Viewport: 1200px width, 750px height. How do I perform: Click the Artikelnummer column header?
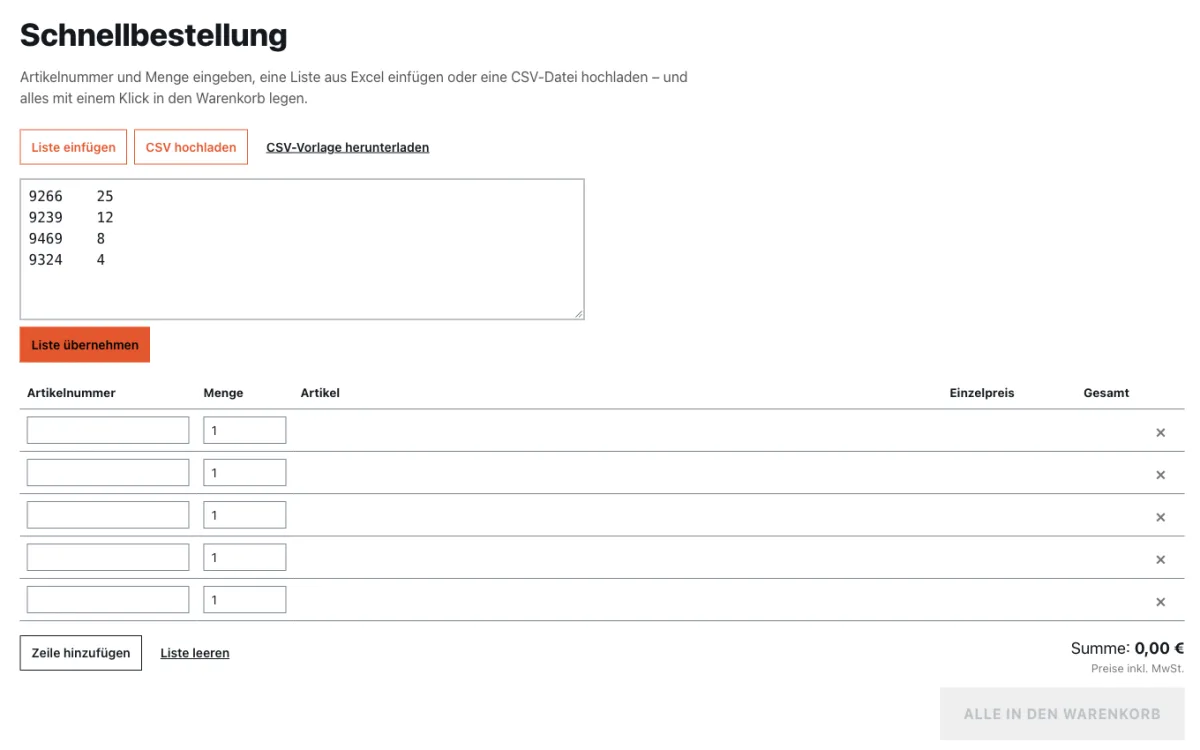71,393
